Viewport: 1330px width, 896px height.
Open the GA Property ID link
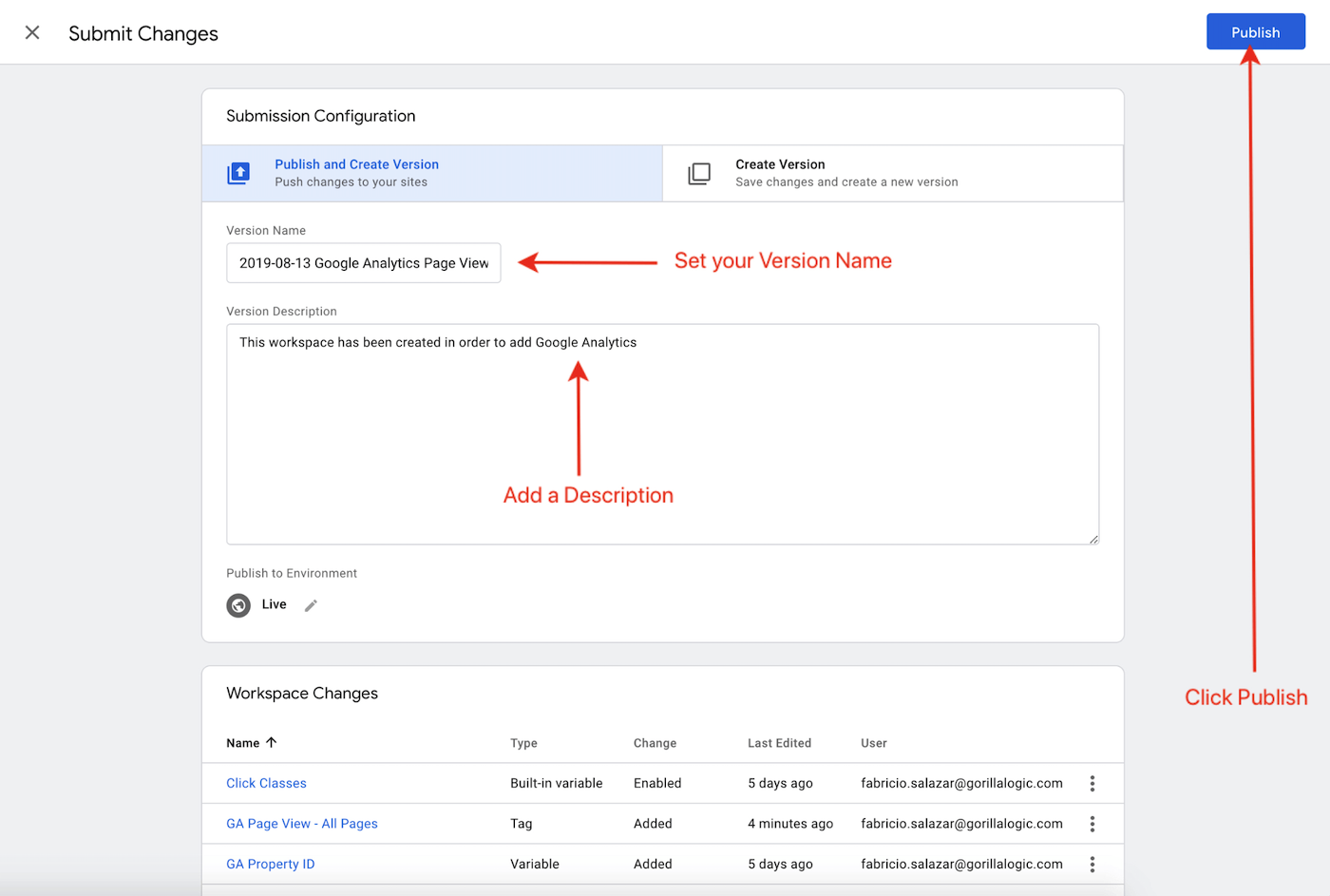(x=271, y=864)
